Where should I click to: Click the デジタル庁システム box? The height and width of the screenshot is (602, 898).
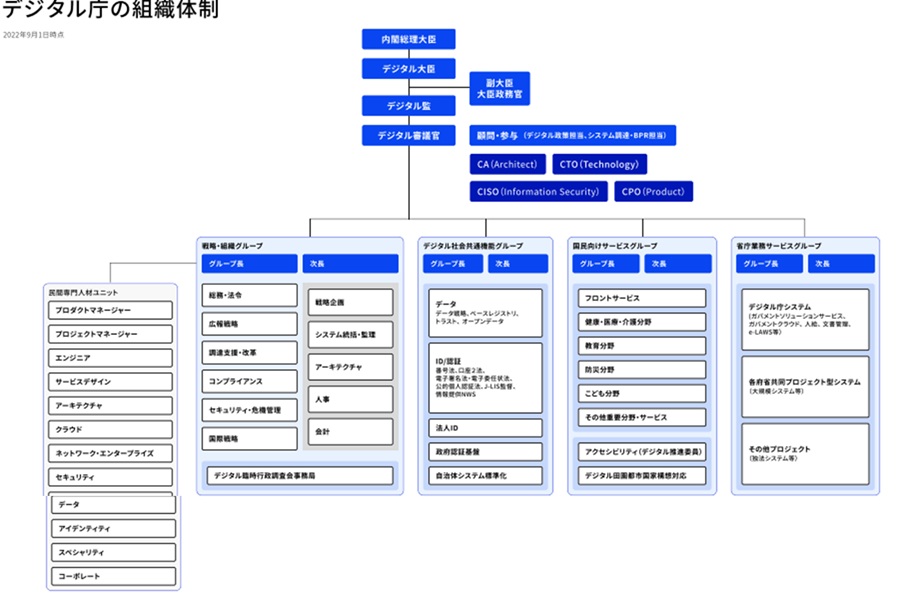click(805, 320)
